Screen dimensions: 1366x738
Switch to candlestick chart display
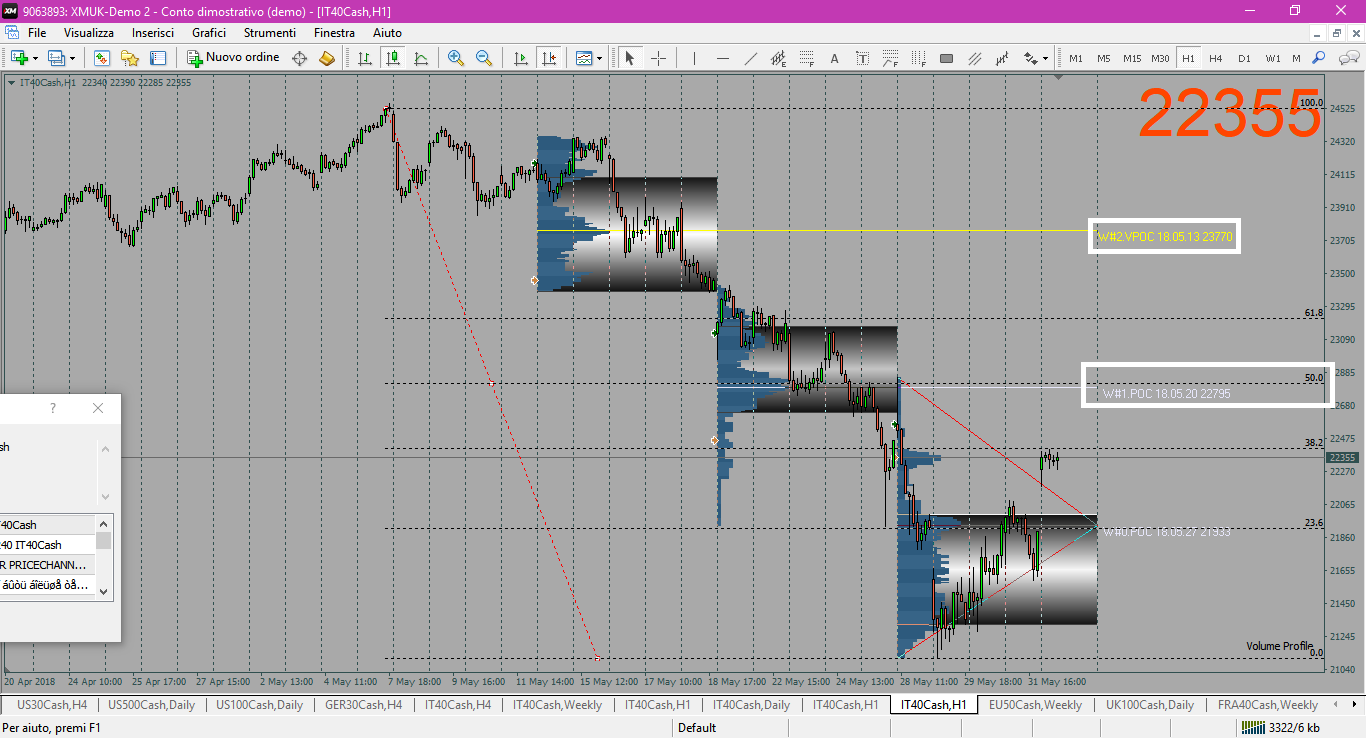393,58
